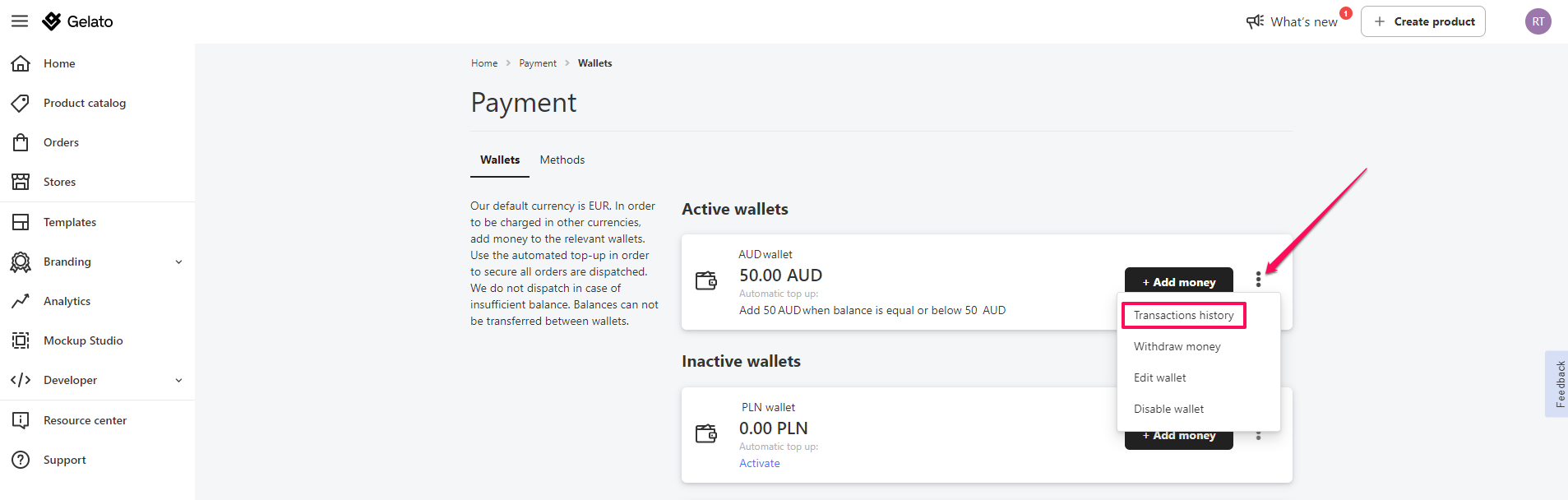Click the What's new megaphone icon
This screenshot has height=500, width=1568.
point(1255,21)
